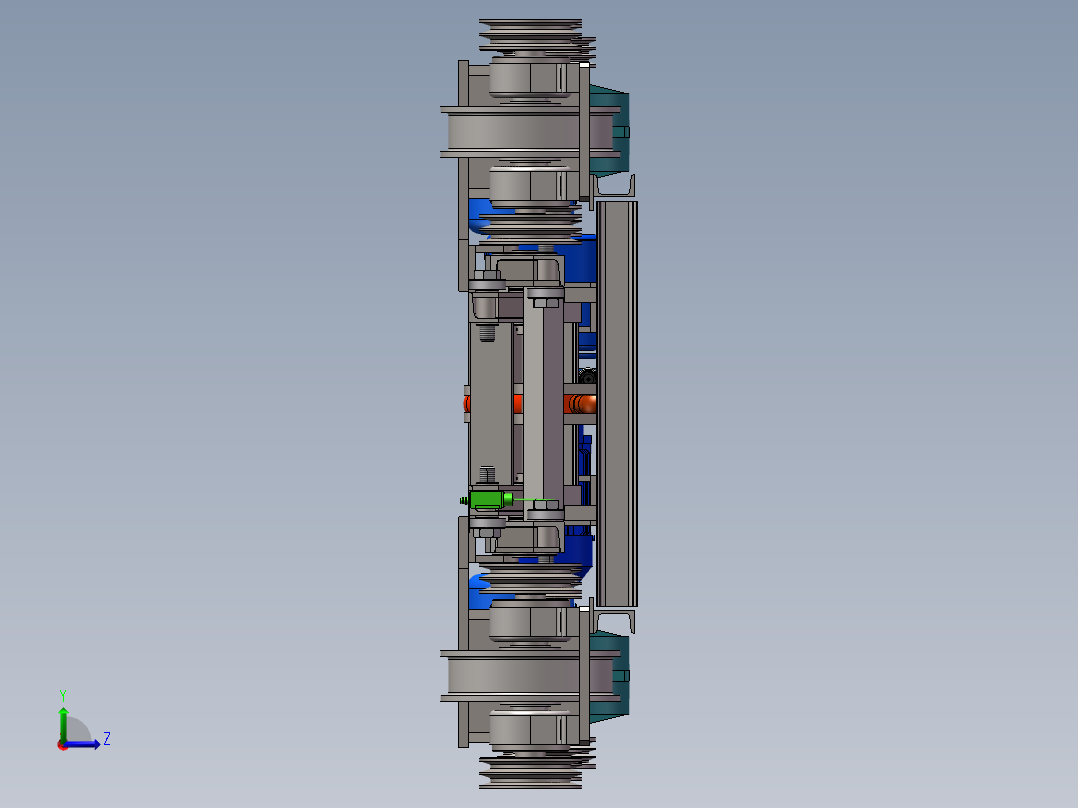The width and height of the screenshot is (1078, 808).
Task: Select the small black sprocket gear
Action: (587, 377)
